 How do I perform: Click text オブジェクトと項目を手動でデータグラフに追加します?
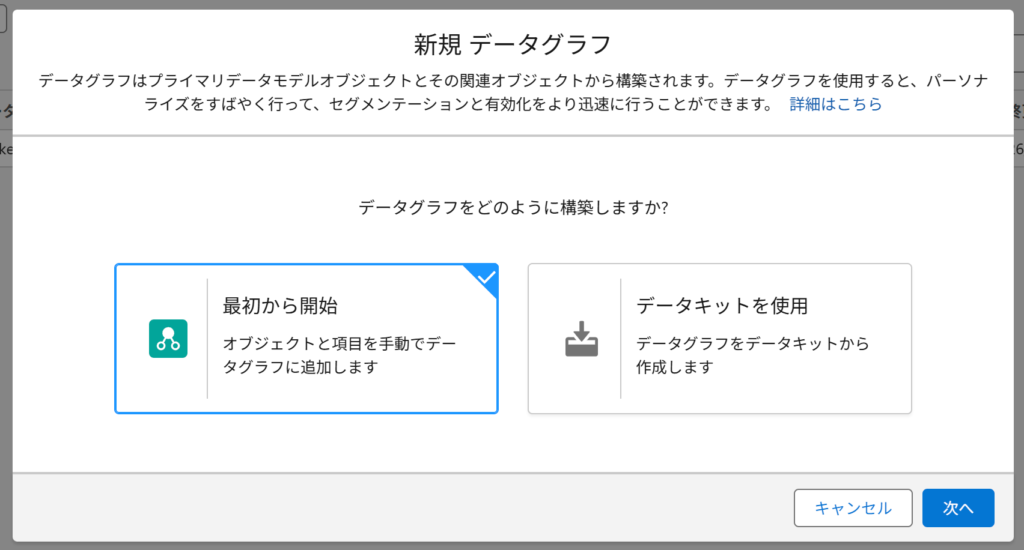pyautogui.click(x=340, y=355)
